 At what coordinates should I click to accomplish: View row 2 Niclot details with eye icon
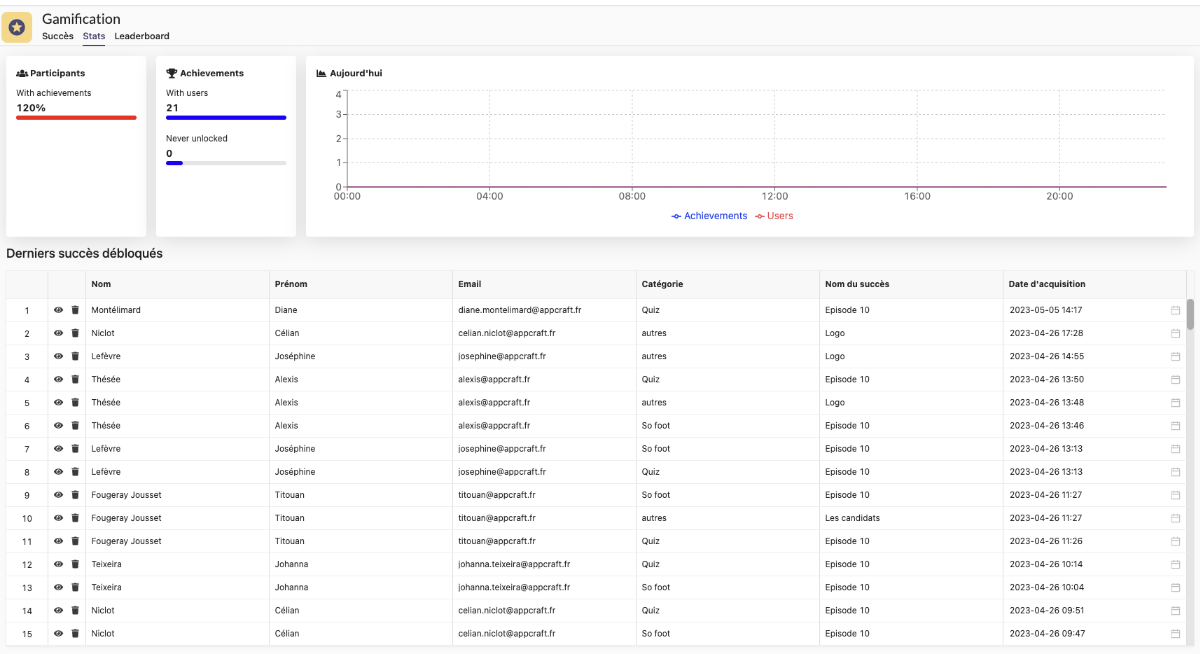[58, 333]
